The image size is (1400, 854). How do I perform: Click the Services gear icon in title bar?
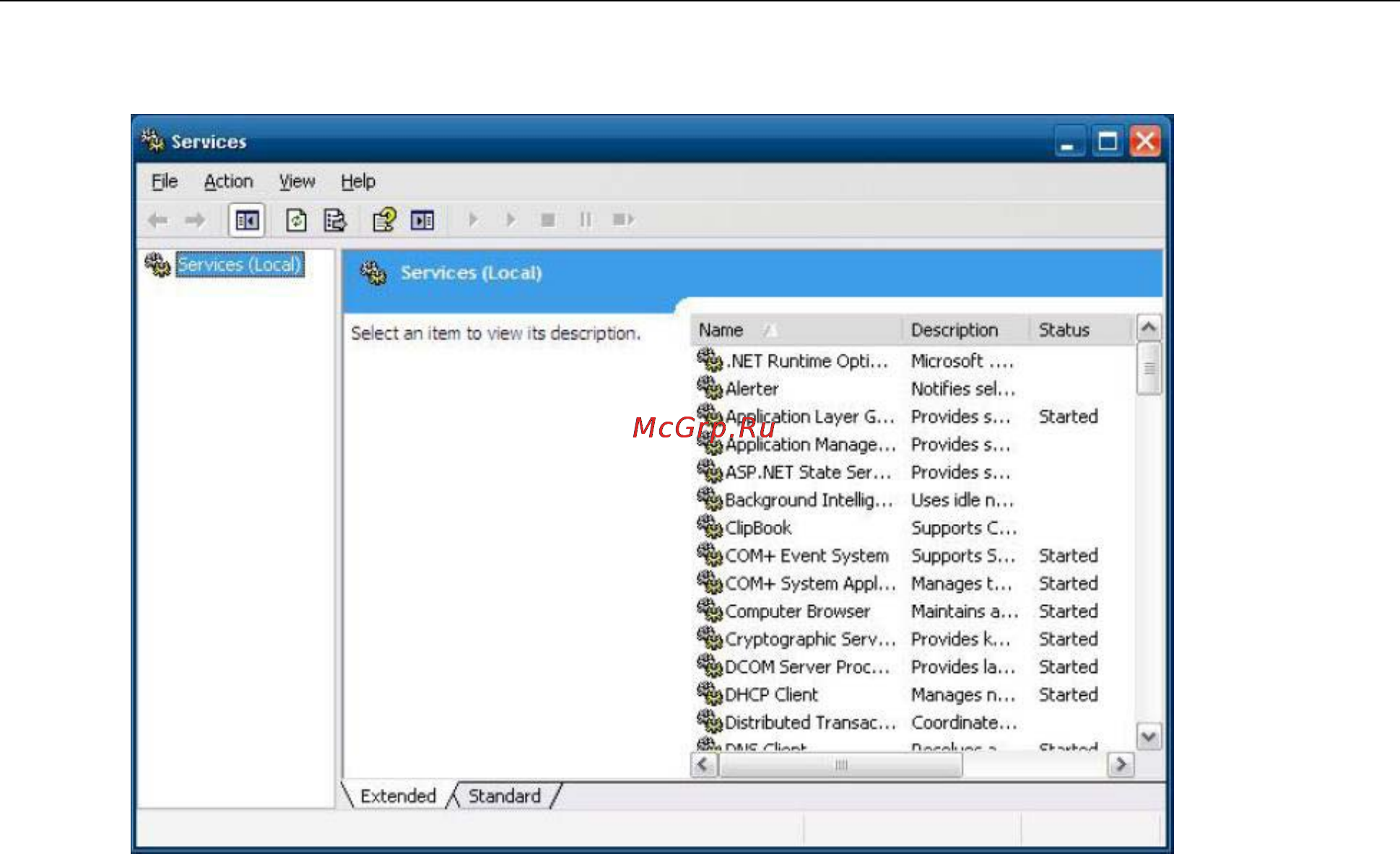[x=153, y=141]
